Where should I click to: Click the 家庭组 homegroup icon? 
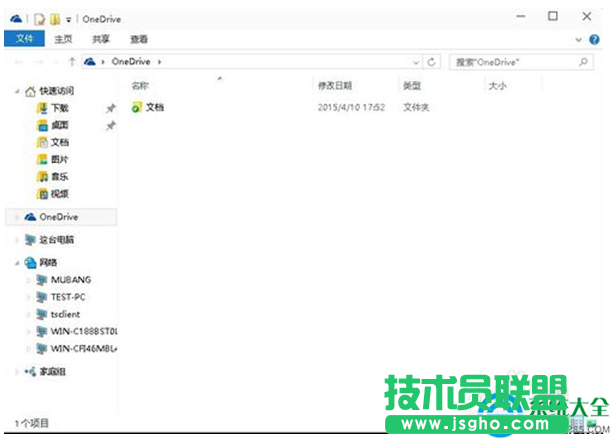[x=30, y=372]
